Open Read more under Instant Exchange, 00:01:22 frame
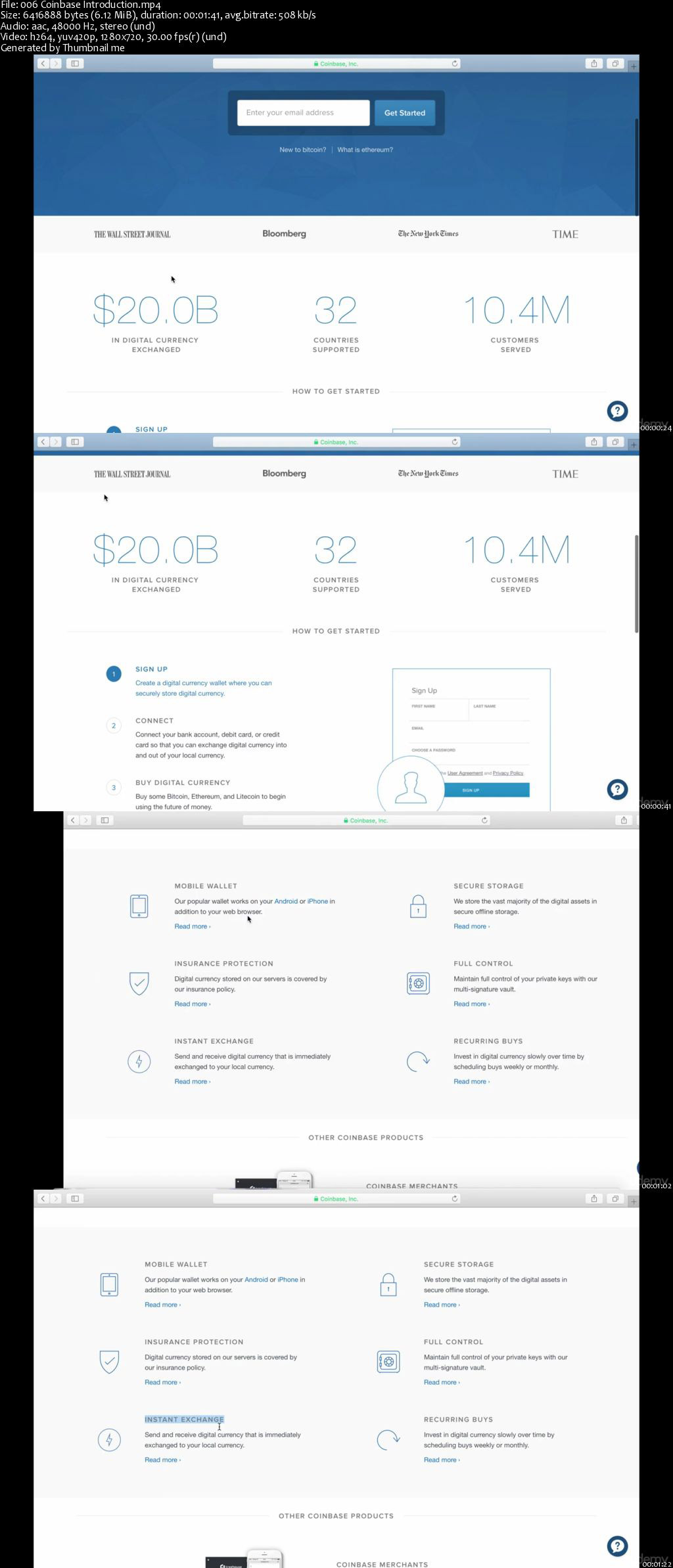This screenshot has width=673, height=1568. (162, 1460)
